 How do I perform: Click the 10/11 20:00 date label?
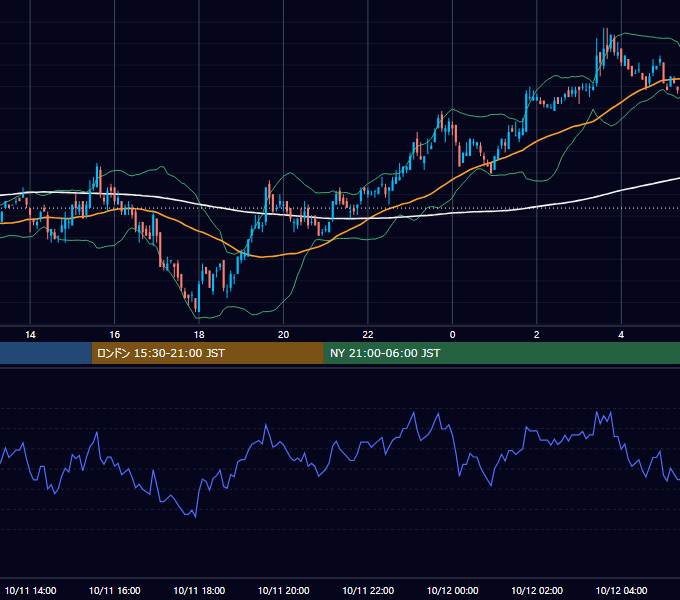point(284,590)
